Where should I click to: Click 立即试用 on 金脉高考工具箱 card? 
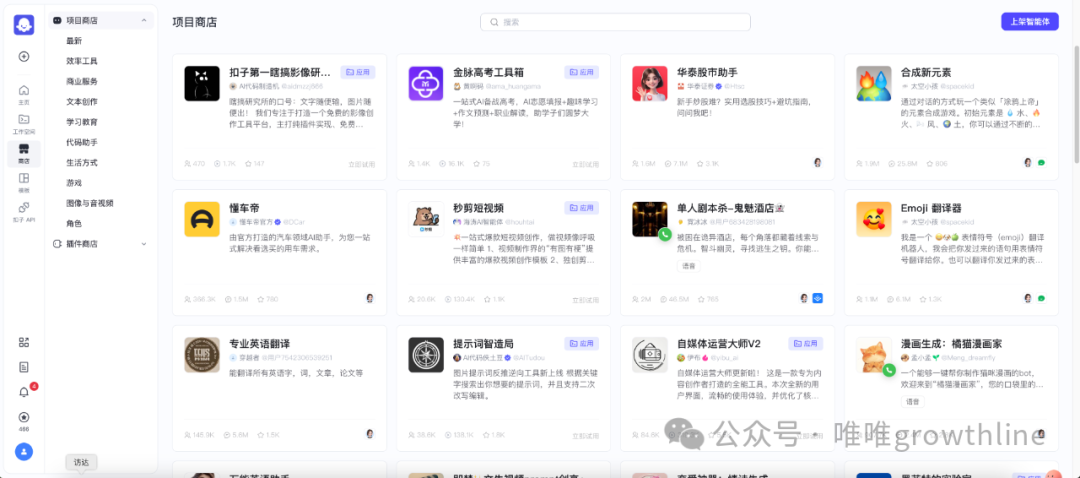click(x=585, y=164)
